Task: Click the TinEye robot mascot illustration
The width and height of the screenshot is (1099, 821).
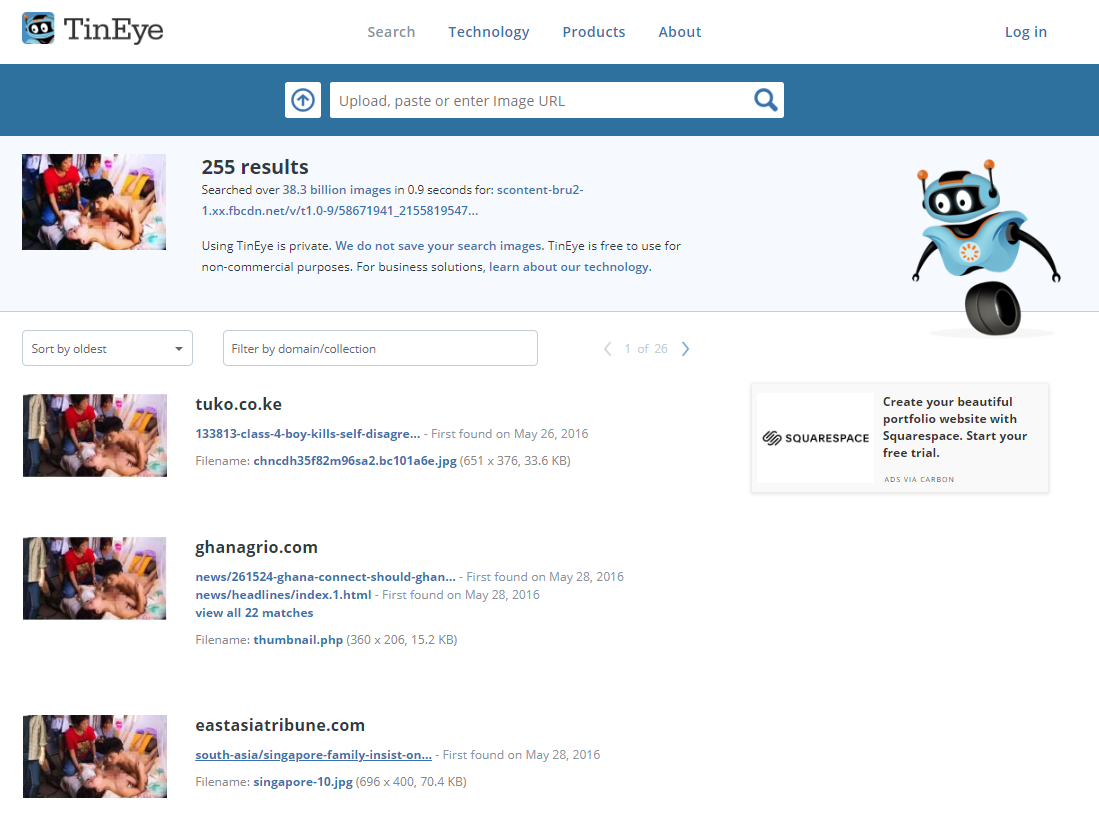Action: click(x=987, y=247)
